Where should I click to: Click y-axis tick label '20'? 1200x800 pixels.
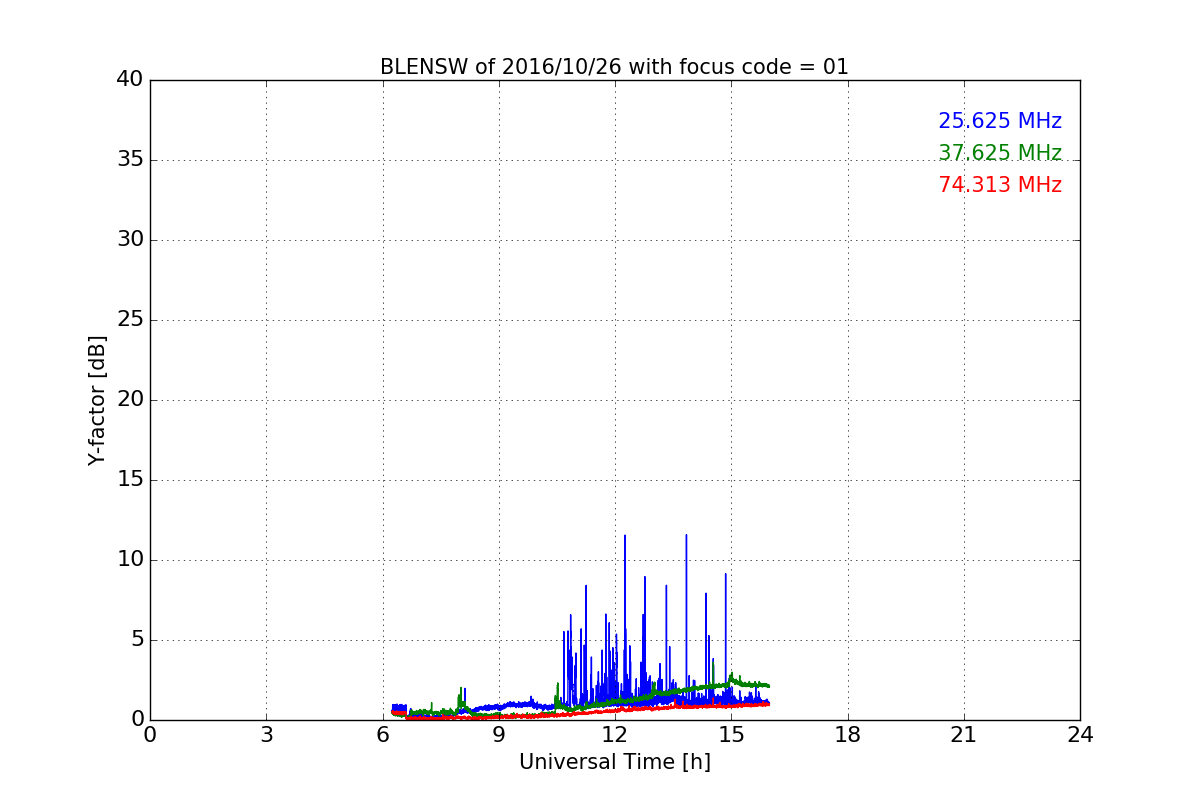[x=131, y=400]
